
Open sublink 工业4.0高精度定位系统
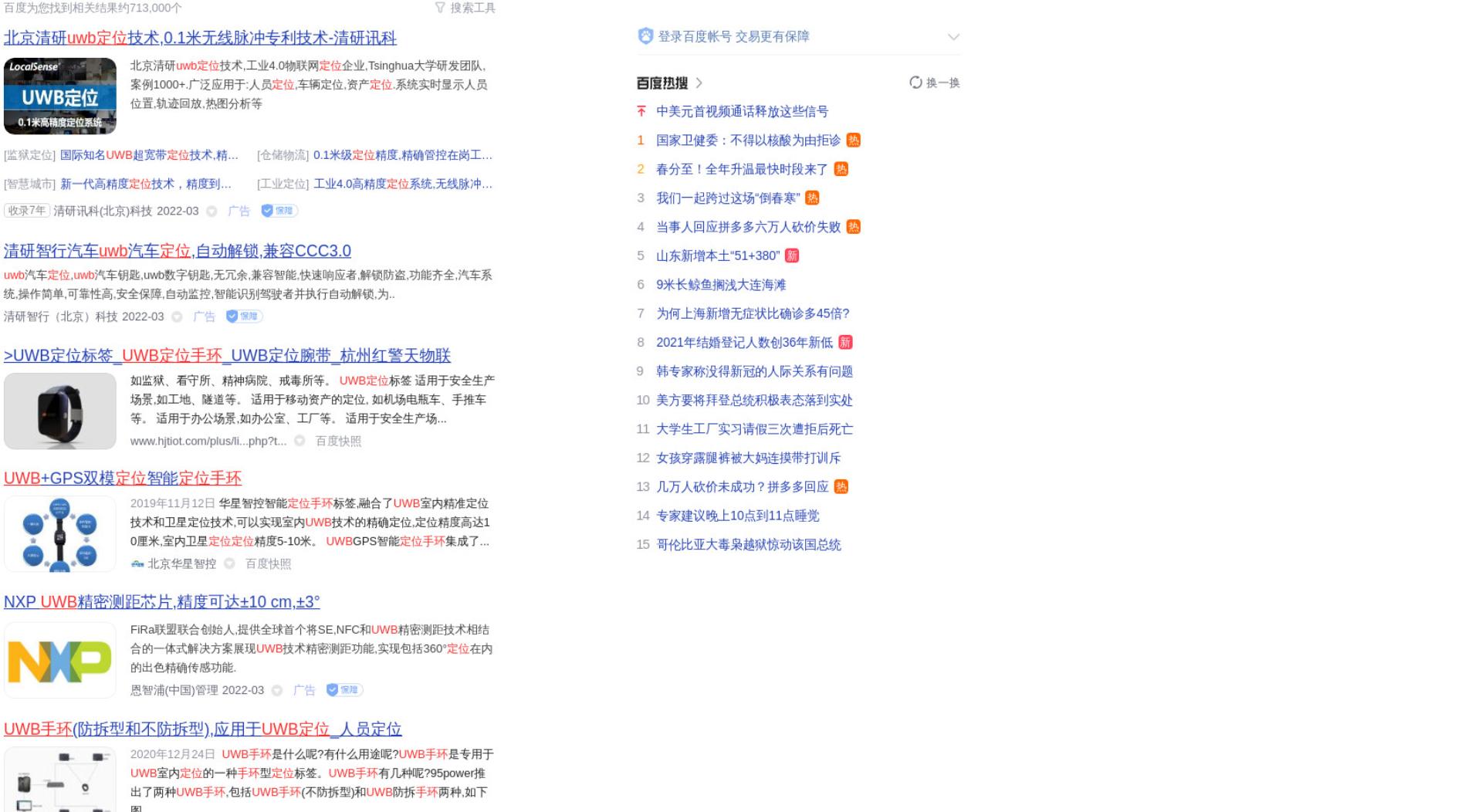pos(403,184)
